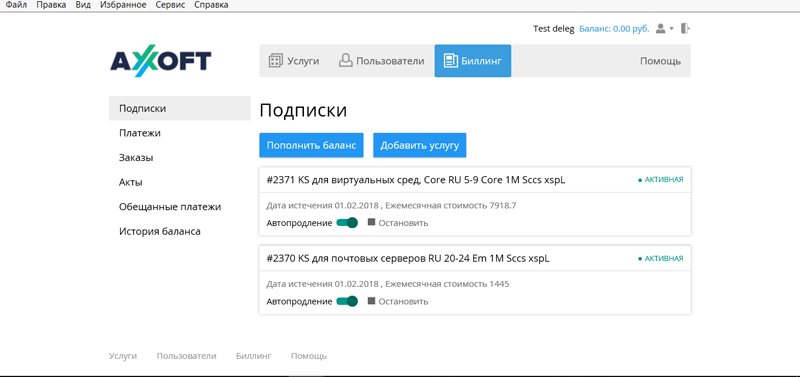The height and width of the screenshot is (377, 800).
Task: Toggle Автопродление for subscription #2370
Action: coord(347,301)
